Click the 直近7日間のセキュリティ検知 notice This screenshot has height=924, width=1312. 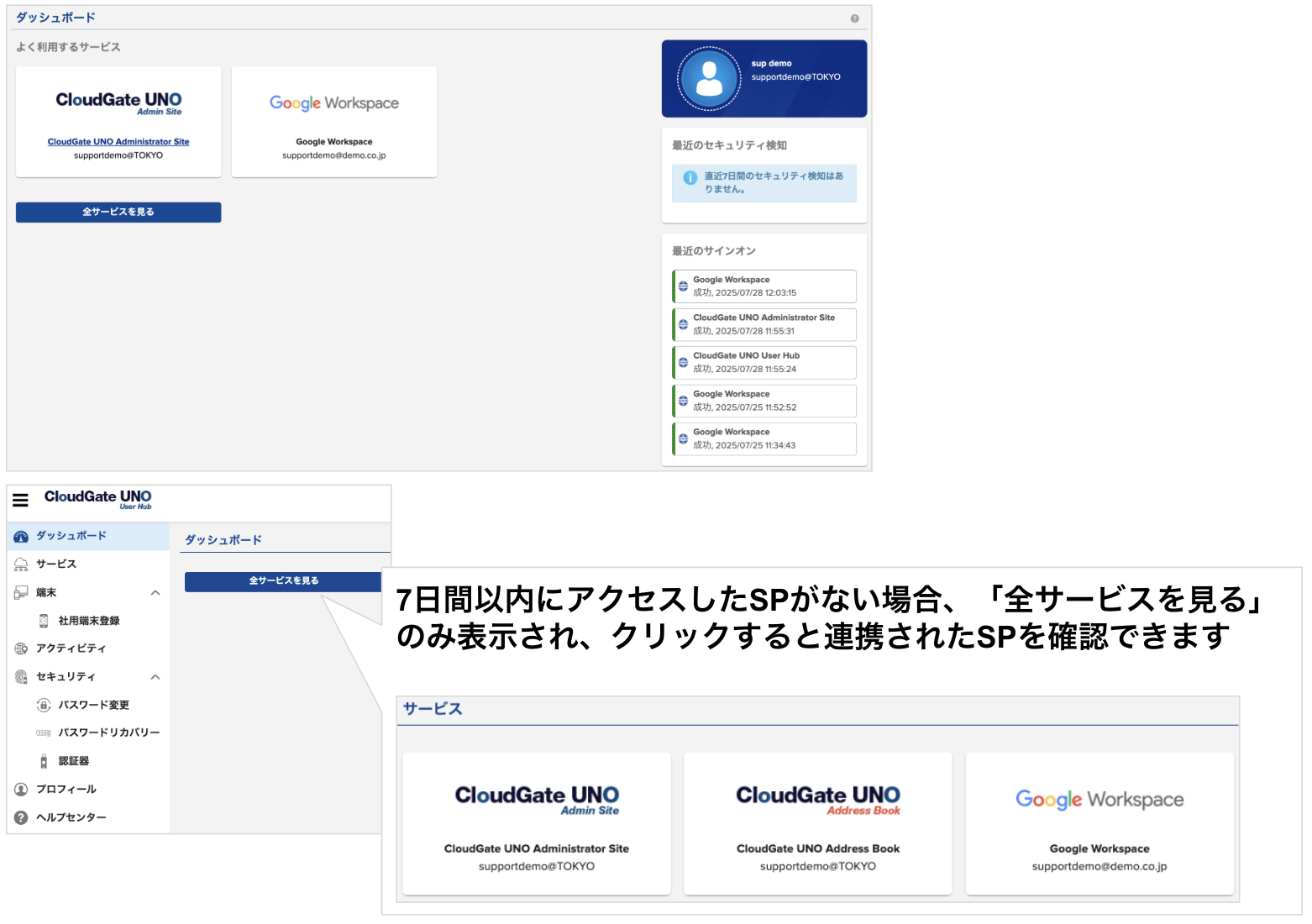[764, 183]
